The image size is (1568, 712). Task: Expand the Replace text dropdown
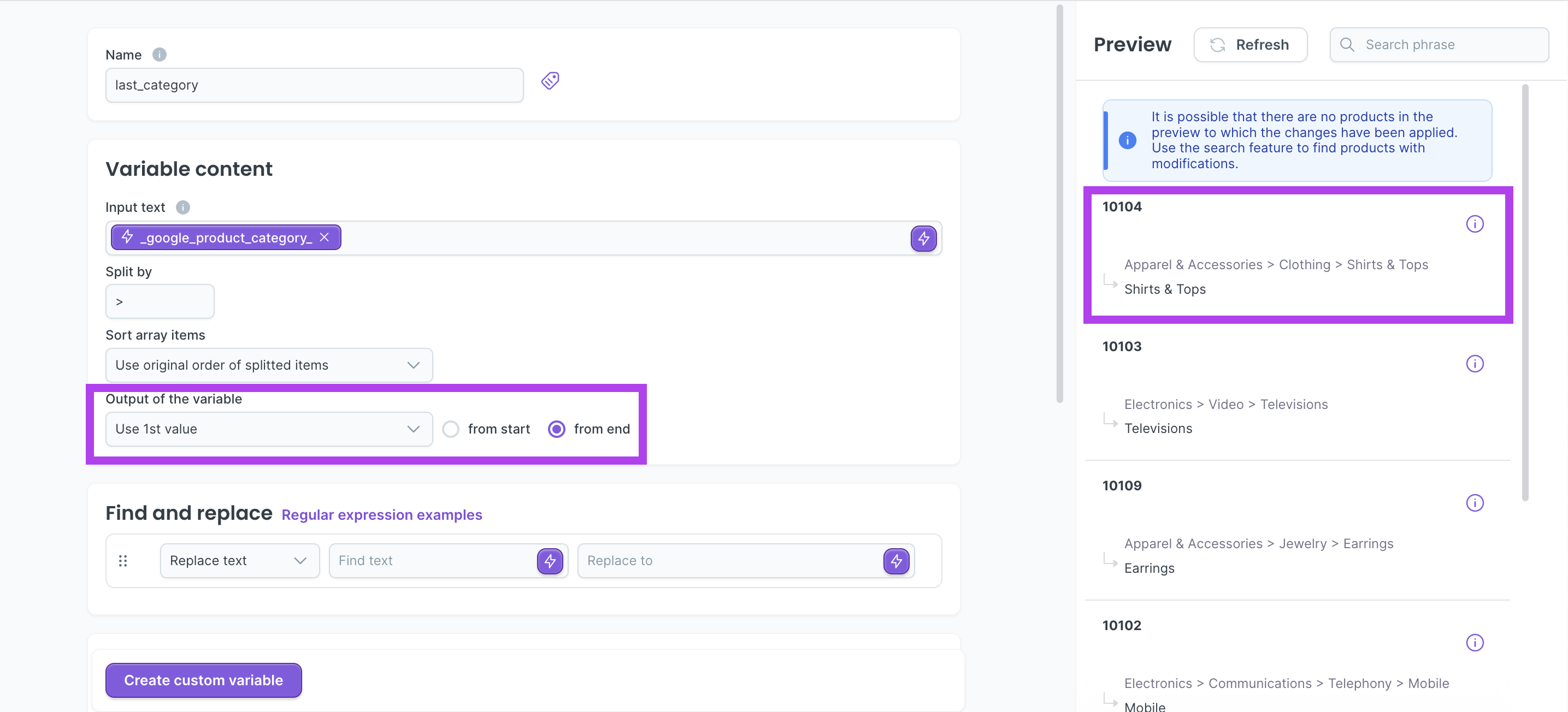239,560
